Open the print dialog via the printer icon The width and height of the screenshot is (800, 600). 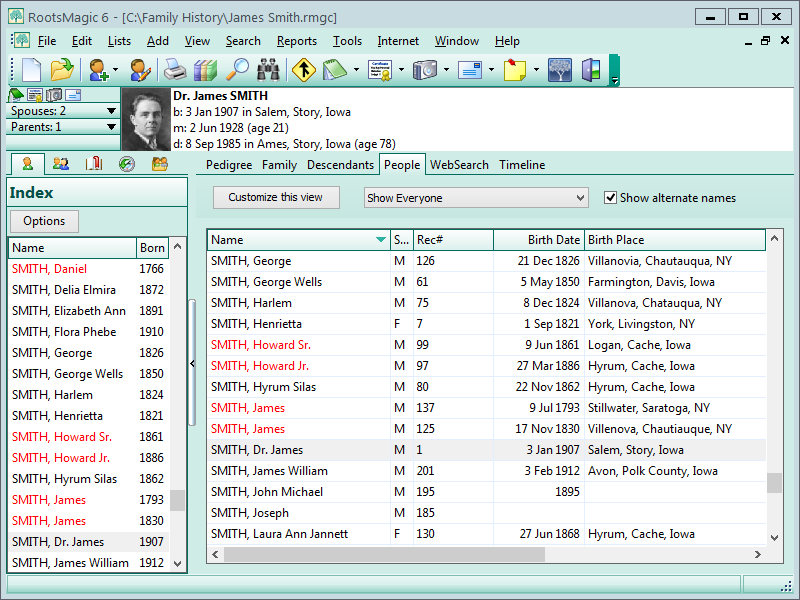(x=173, y=70)
